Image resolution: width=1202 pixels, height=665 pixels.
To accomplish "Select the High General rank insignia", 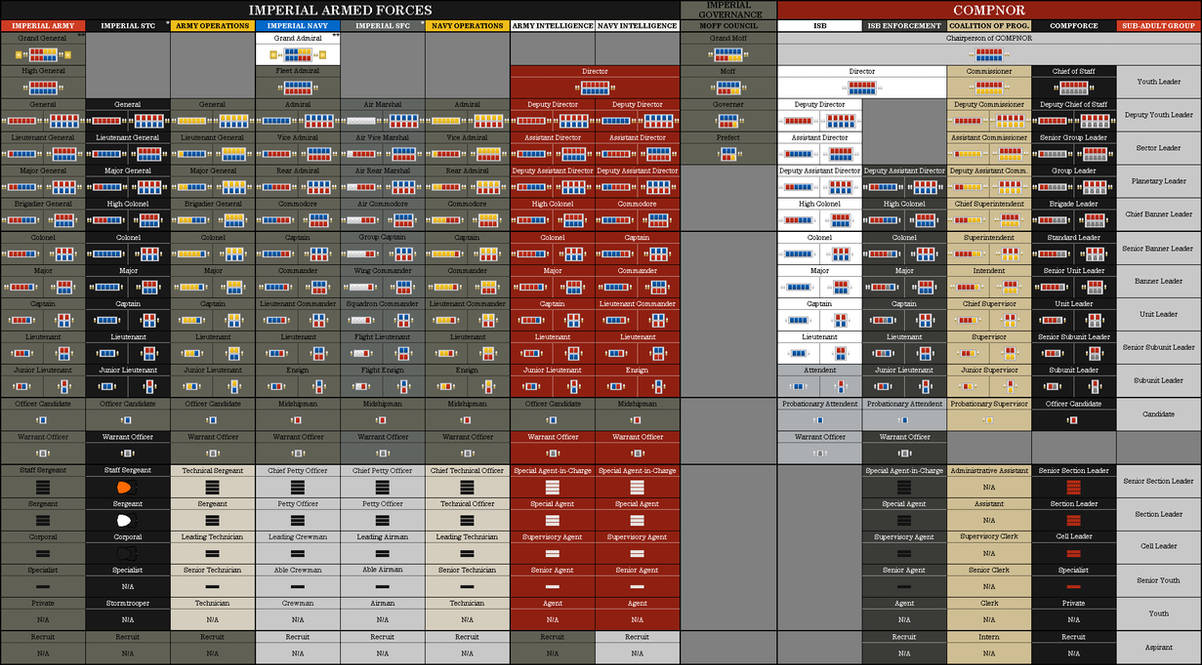I will click(x=42, y=88).
